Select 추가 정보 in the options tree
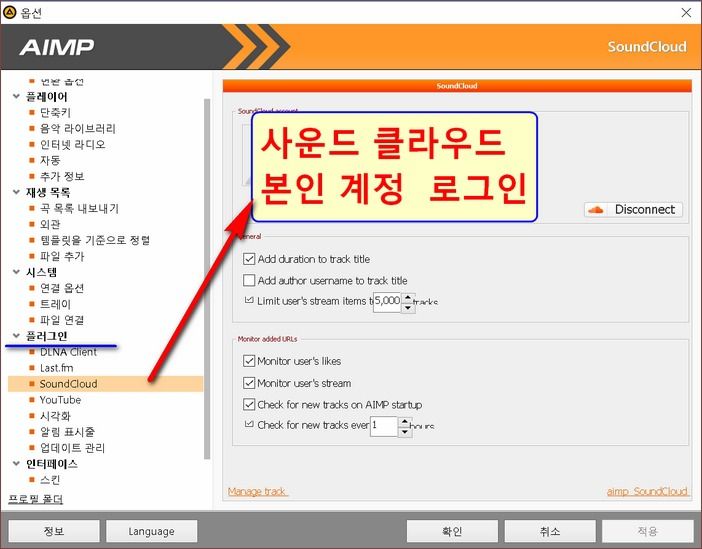 point(62,176)
